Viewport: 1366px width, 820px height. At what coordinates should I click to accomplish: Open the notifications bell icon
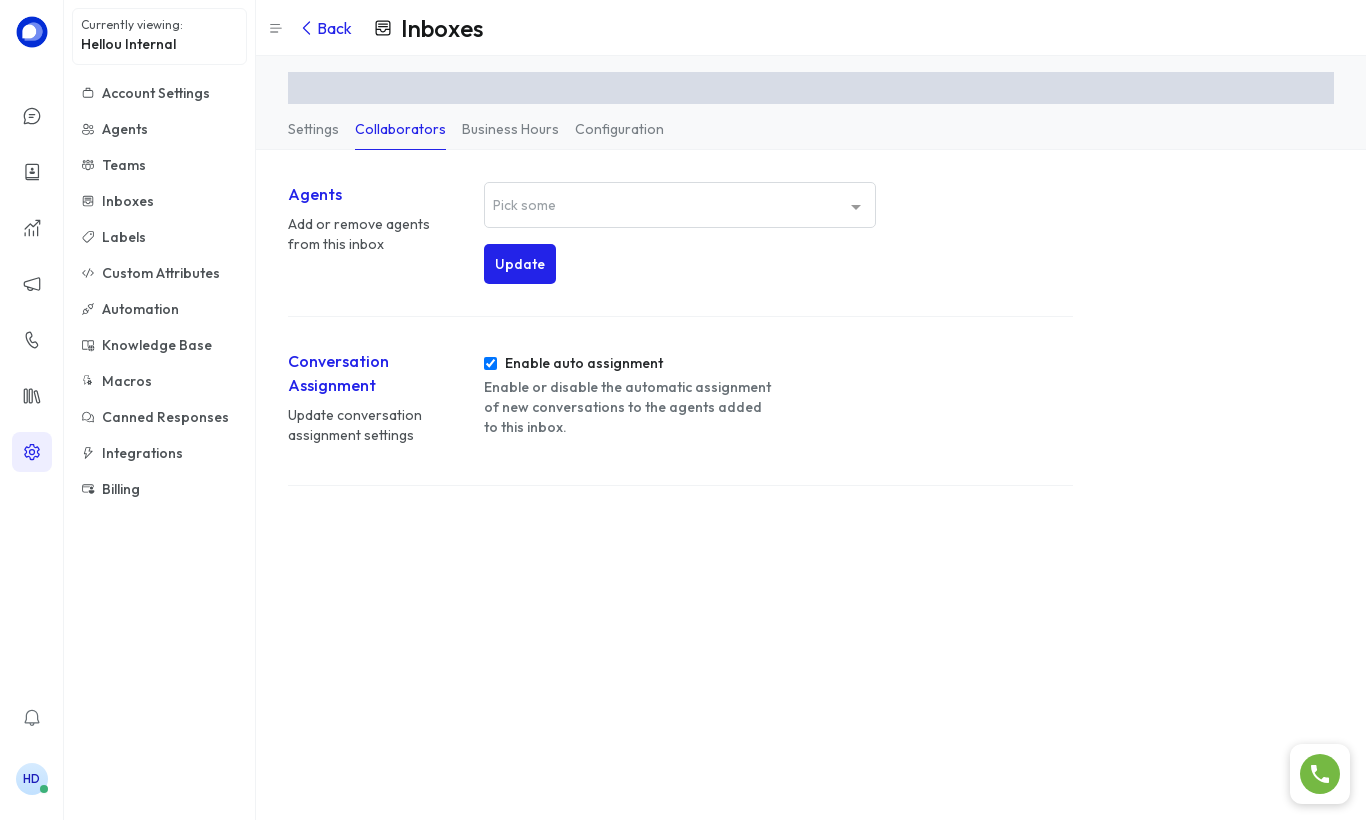click(x=32, y=718)
